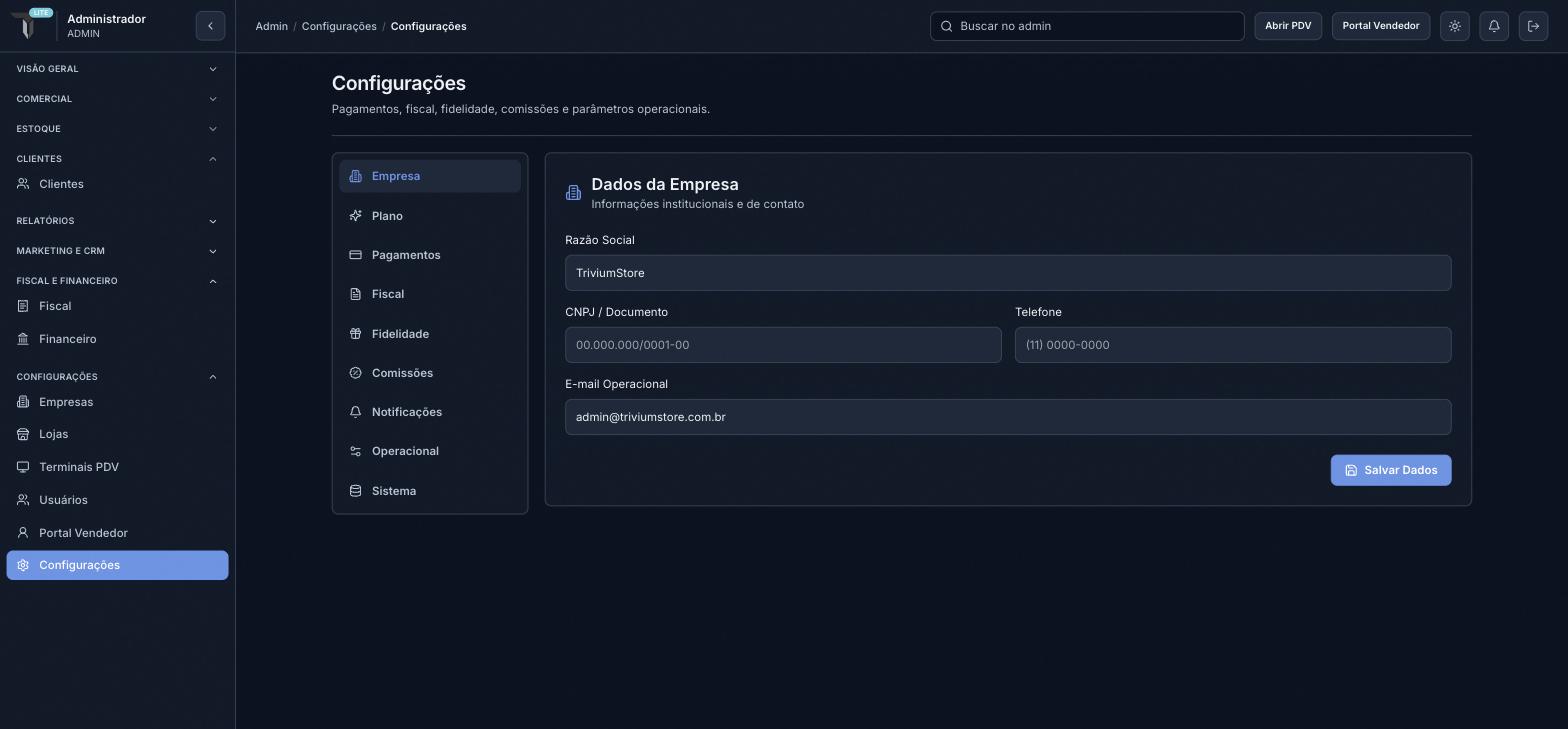Focus the E-mail Operacional field

tap(1008, 417)
